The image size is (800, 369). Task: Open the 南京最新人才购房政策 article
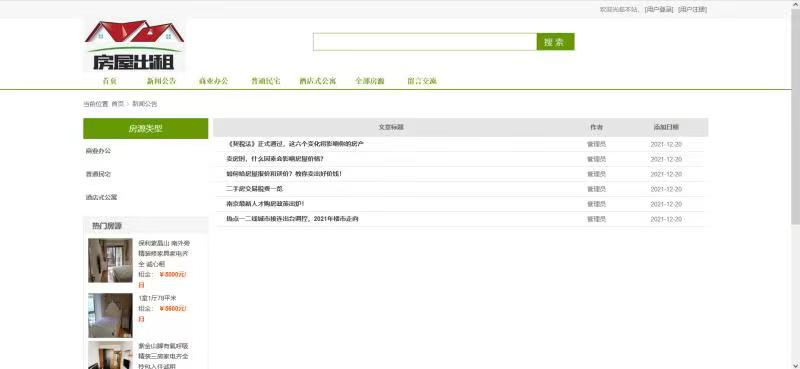(265, 204)
